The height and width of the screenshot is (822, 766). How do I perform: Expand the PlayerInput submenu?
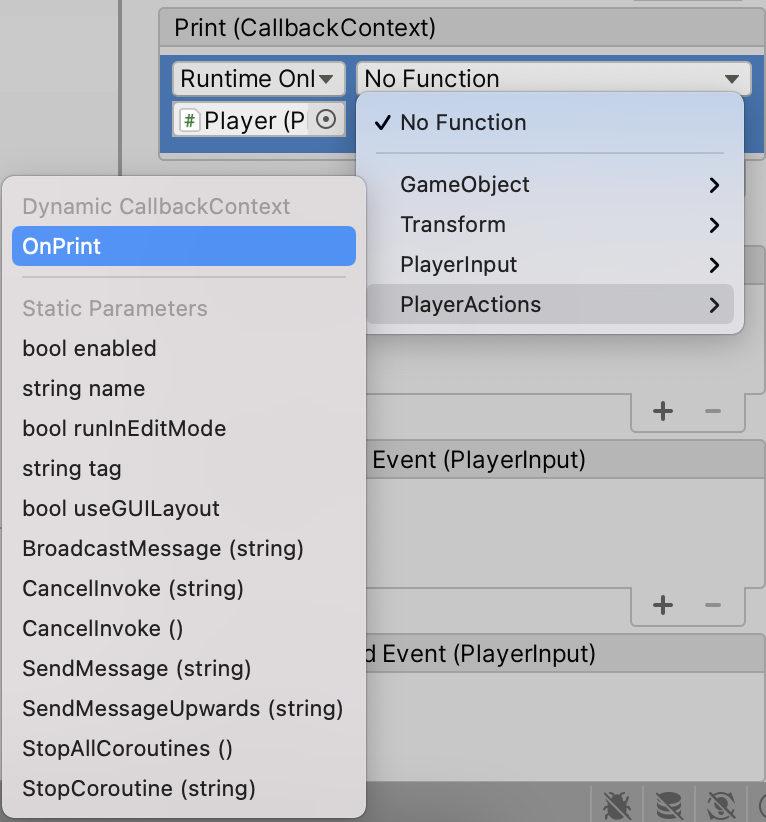pos(550,264)
